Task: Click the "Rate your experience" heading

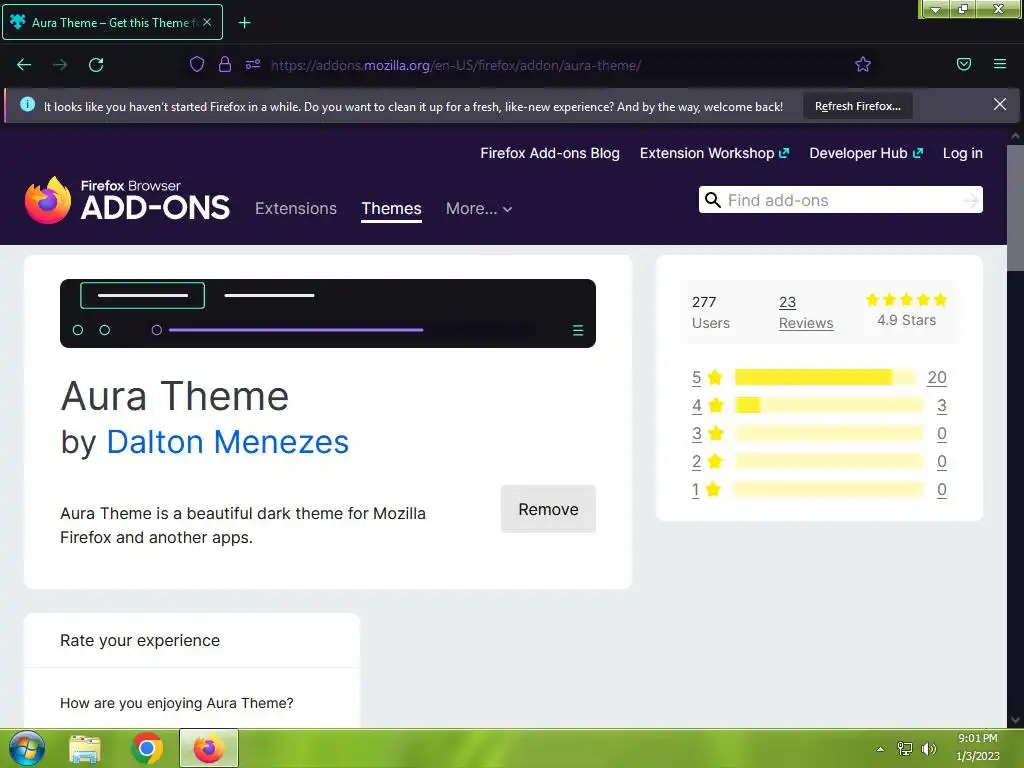Action: pyautogui.click(x=140, y=640)
